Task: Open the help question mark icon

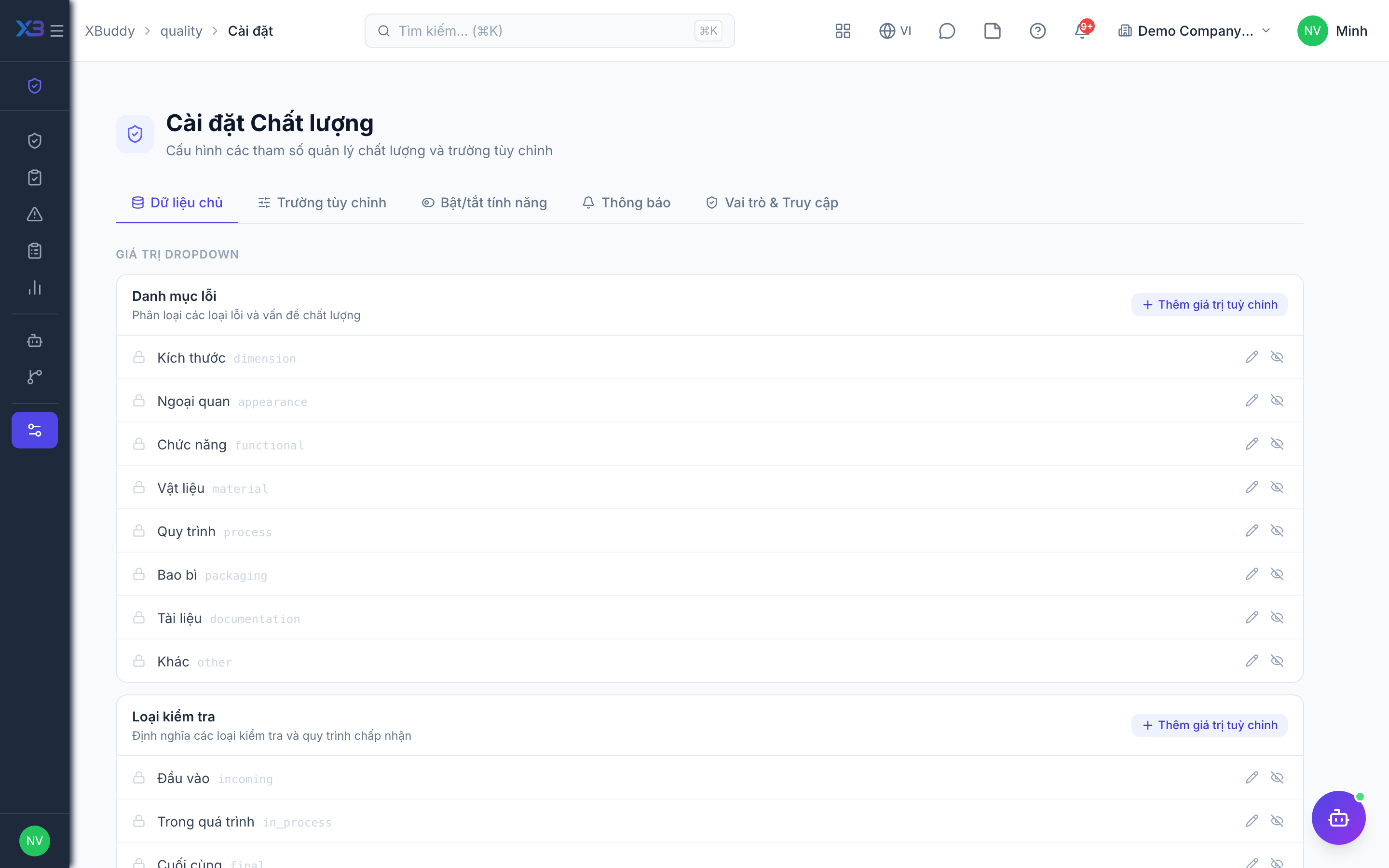Action: 1038,30
